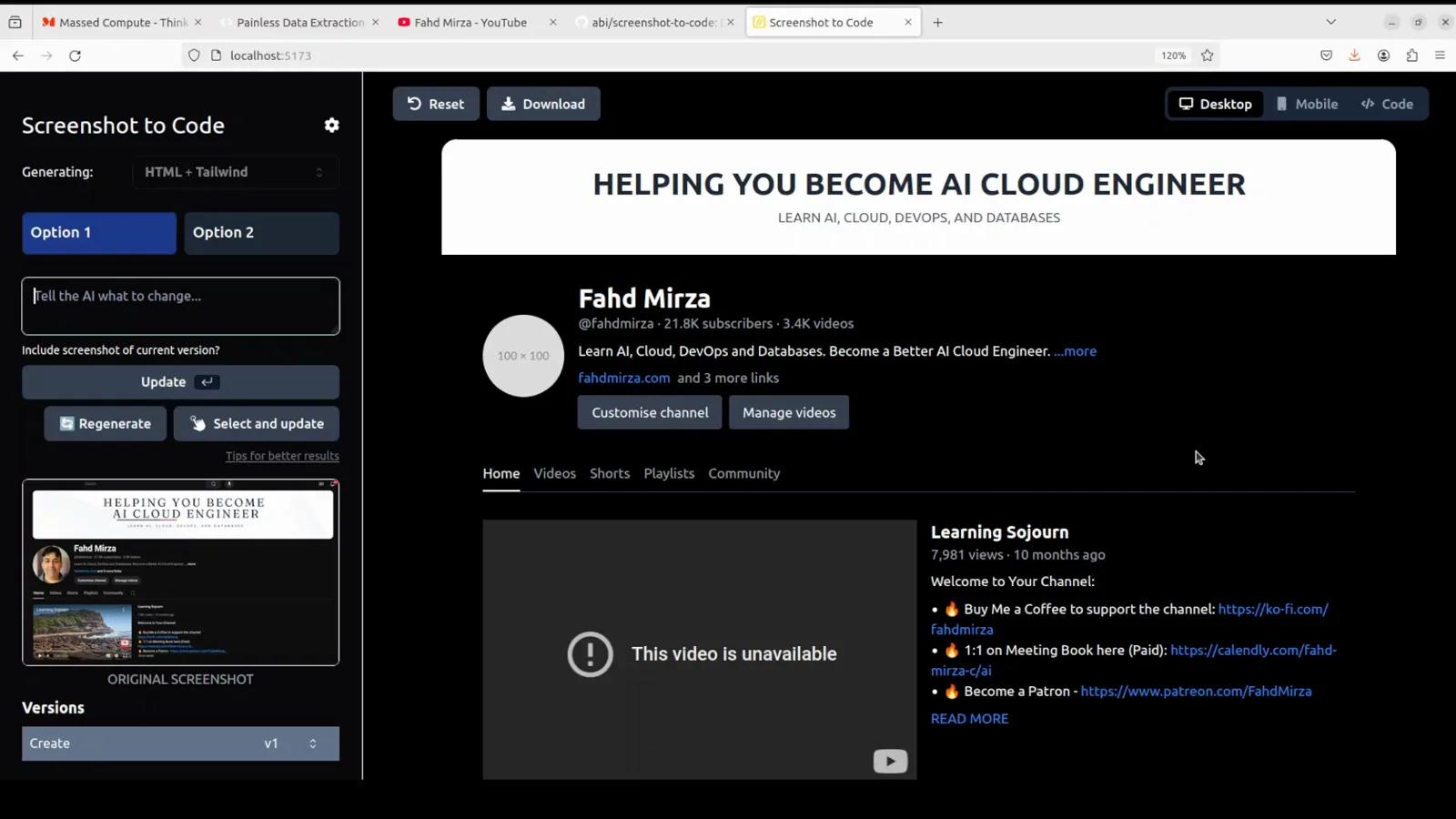Open Firefox downloads panel
This screenshot has height=819, width=1456.
click(1355, 56)
